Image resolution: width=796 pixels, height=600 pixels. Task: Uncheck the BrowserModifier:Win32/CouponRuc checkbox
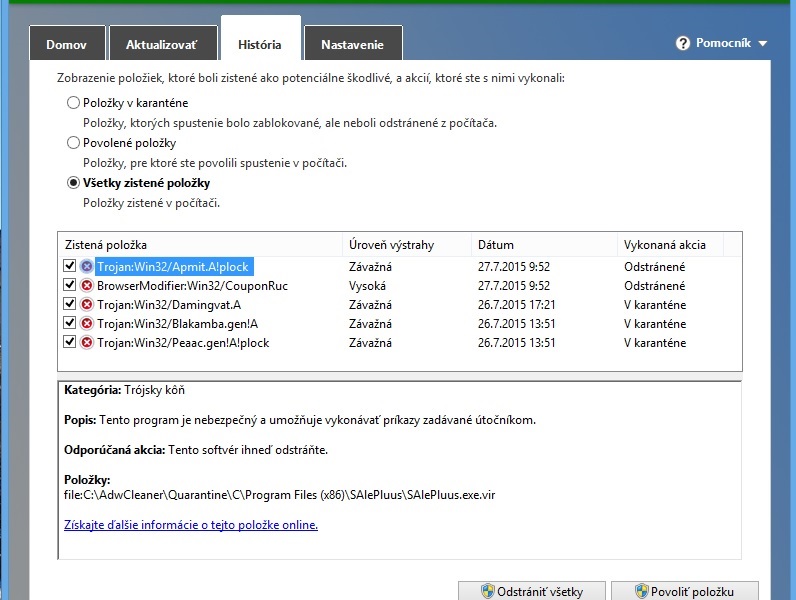pyautogui.click(x=69, y=286)
